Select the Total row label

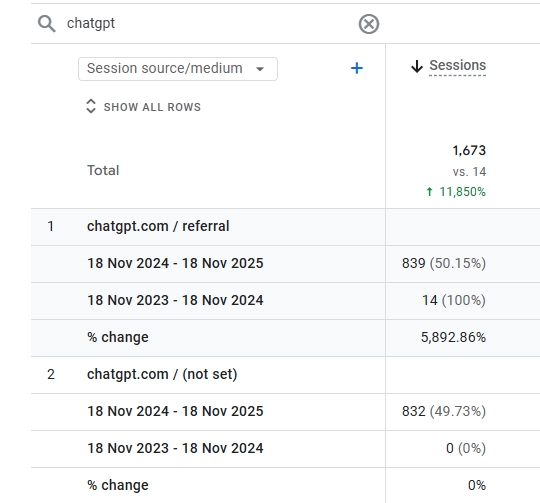[103, 170]
